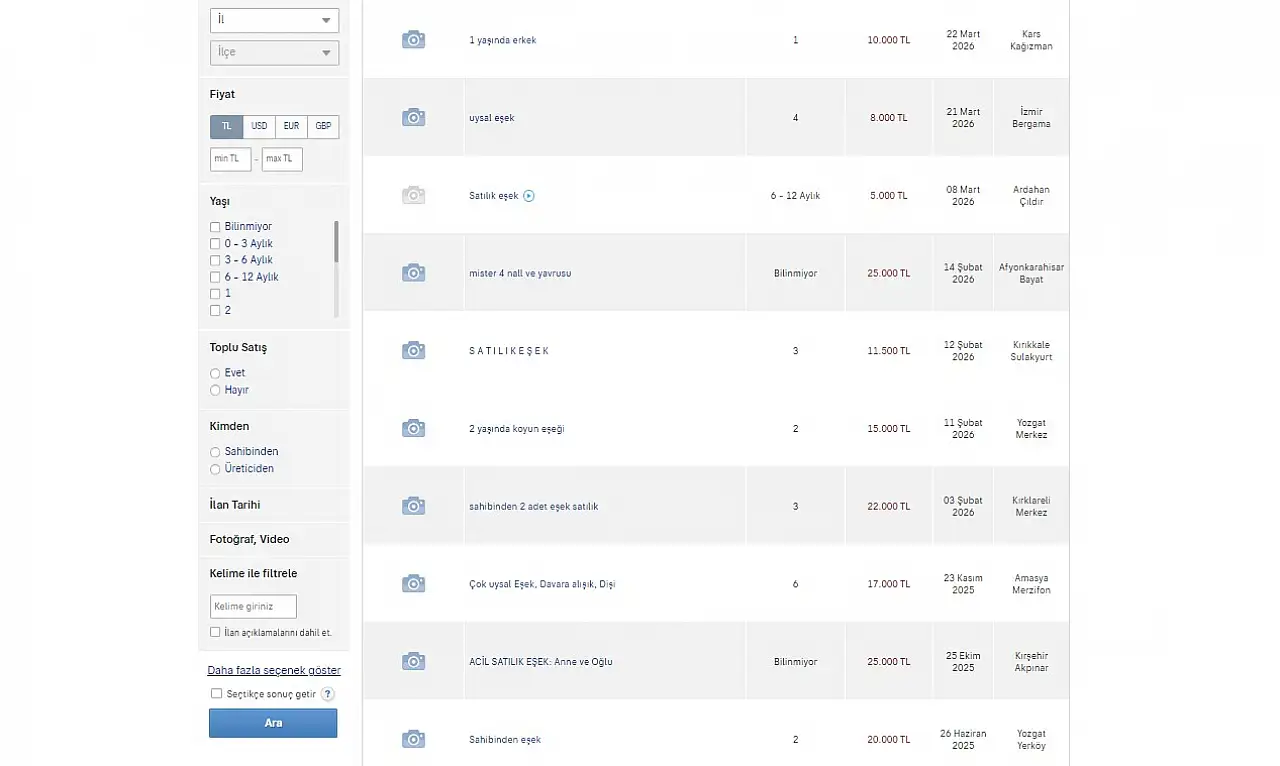The width and height of the screenshot is (1280, 766).
Task: Click video play icon next to 'Satılık eşek'
Action: pos(529,196)
